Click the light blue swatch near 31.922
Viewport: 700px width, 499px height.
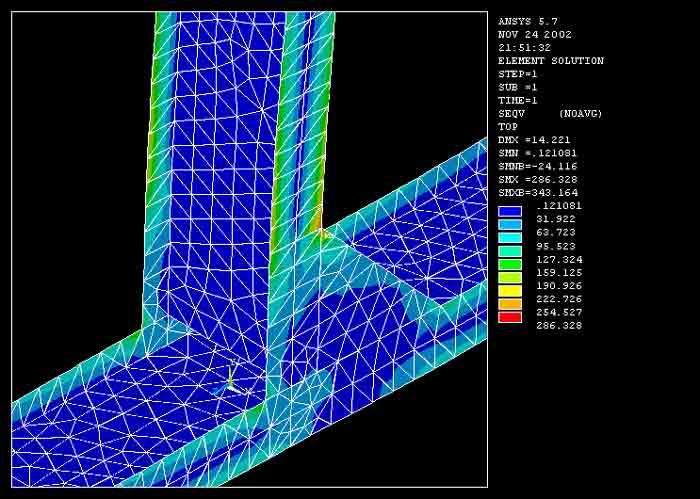[x=510, y=225]
